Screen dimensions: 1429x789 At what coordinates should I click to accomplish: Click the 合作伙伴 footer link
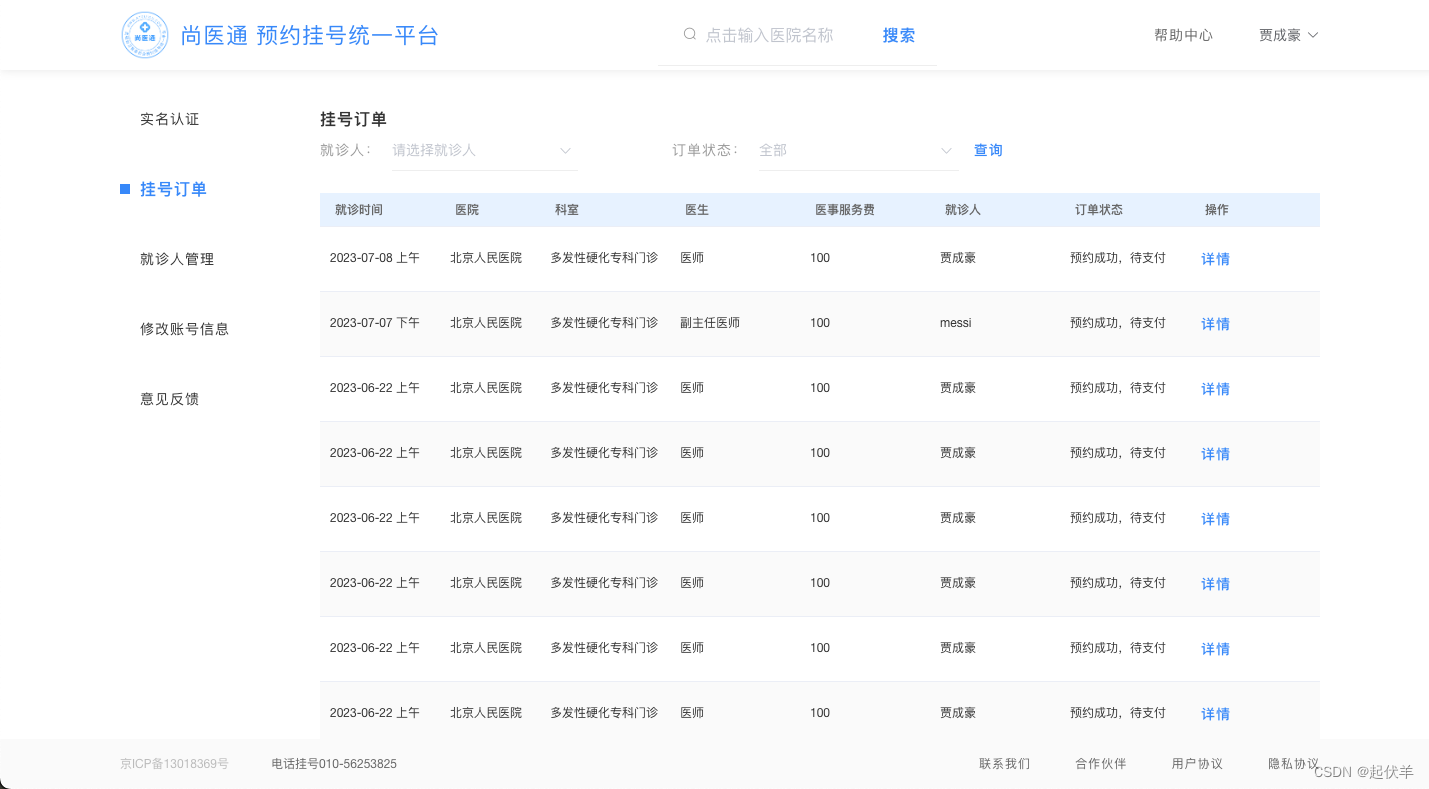(x=1101, y=764)
